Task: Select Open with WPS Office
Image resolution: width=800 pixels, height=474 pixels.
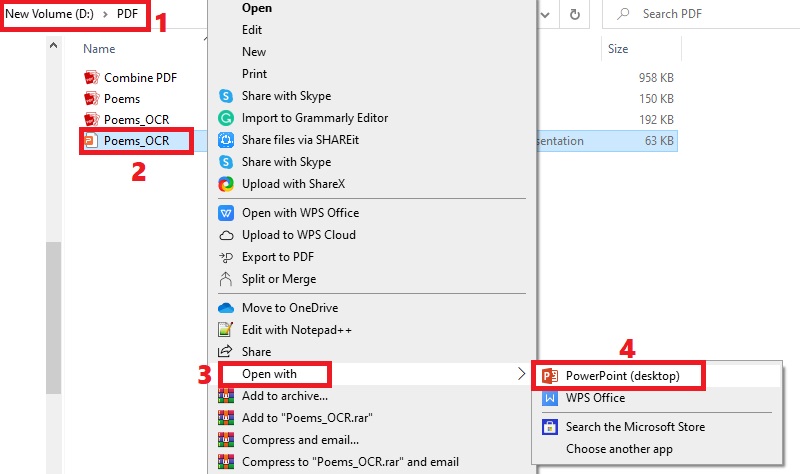Action: (x=301, y=213)
